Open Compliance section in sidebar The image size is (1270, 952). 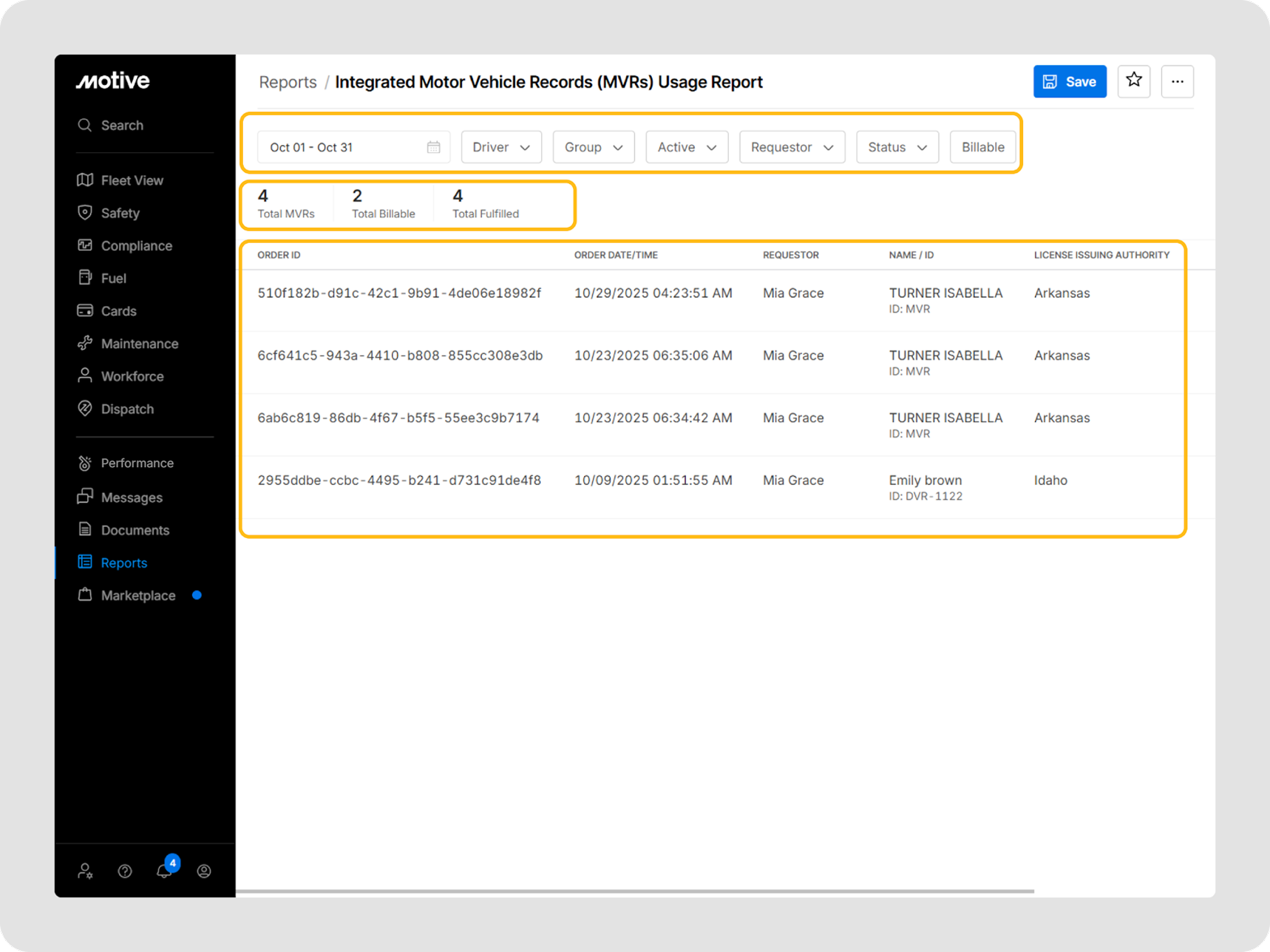tap(136, 246)
